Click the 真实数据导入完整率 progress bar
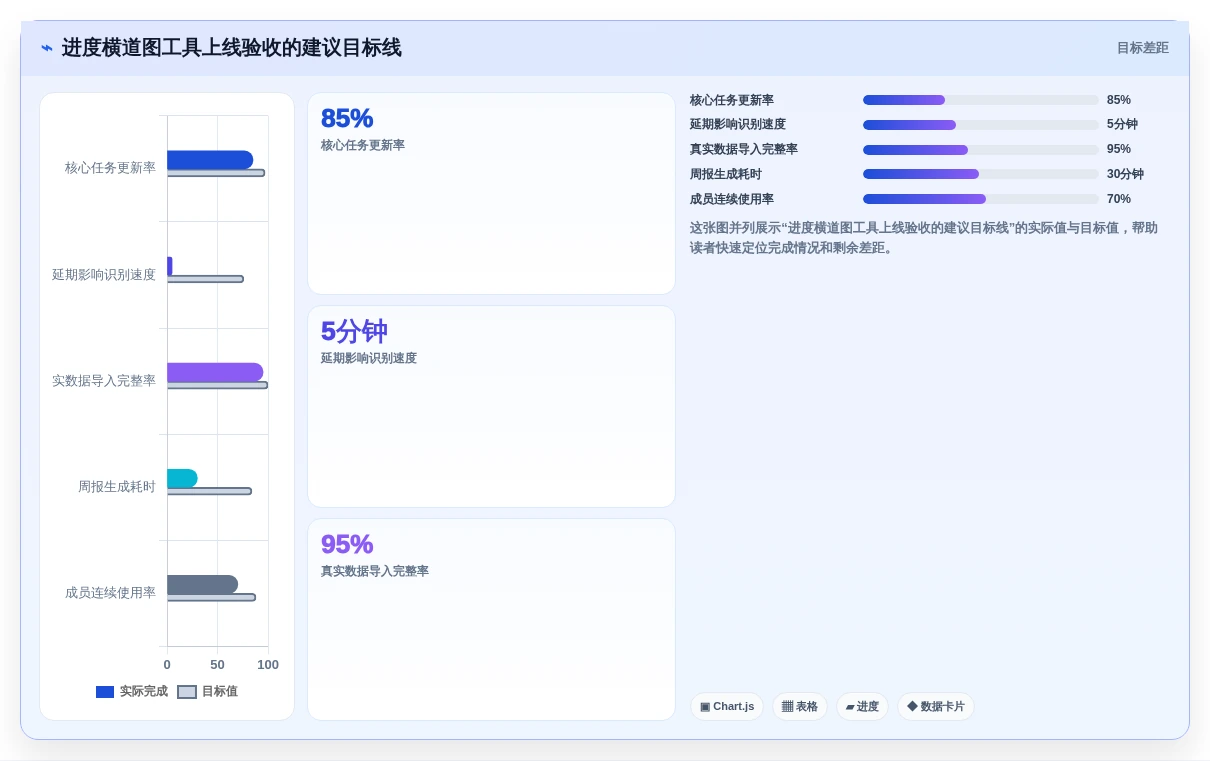Screen dimensions: 1210x761 (x=980, y=150)
